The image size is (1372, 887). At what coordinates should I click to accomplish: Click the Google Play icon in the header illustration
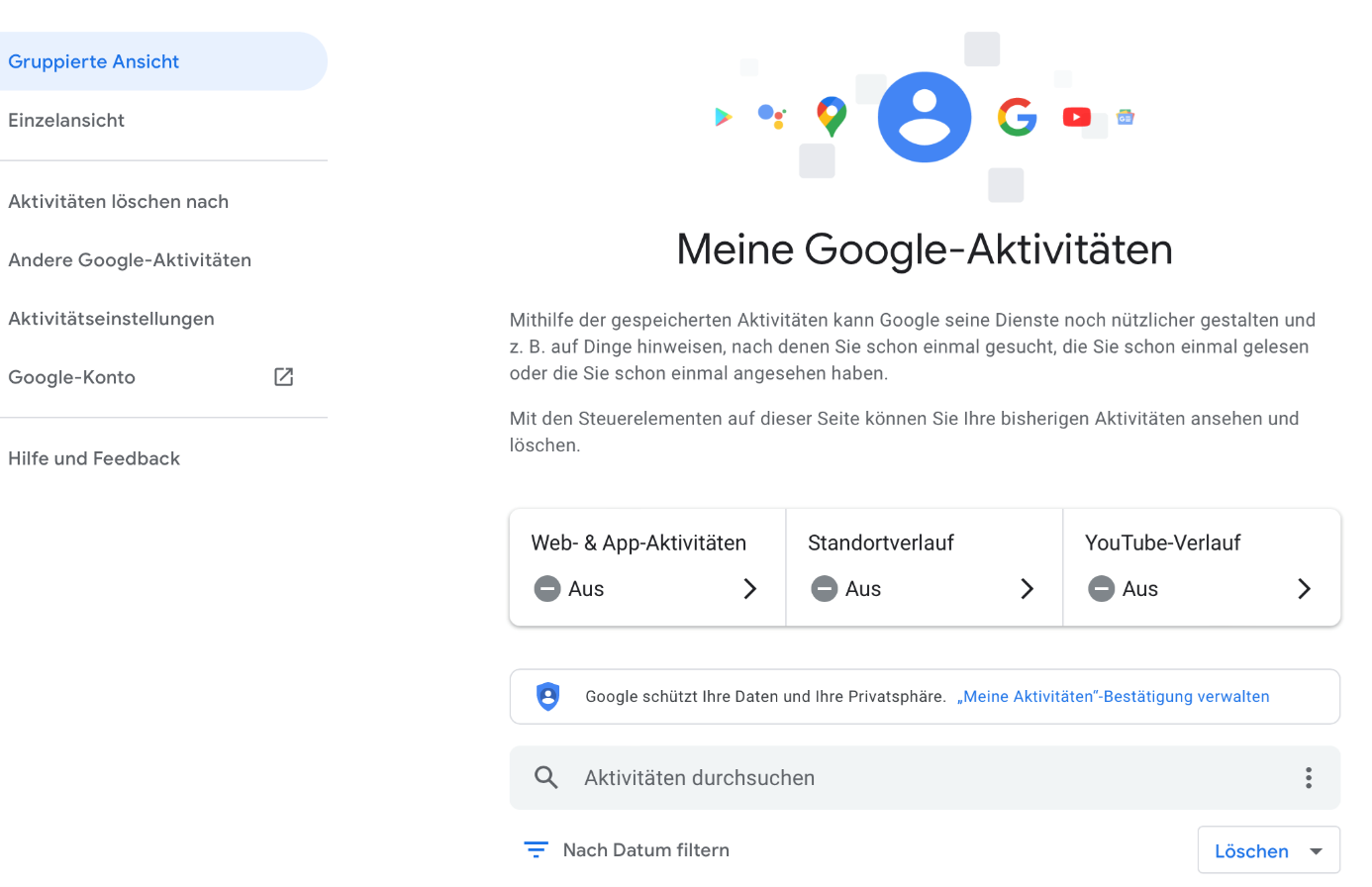[x=724, y=117]
